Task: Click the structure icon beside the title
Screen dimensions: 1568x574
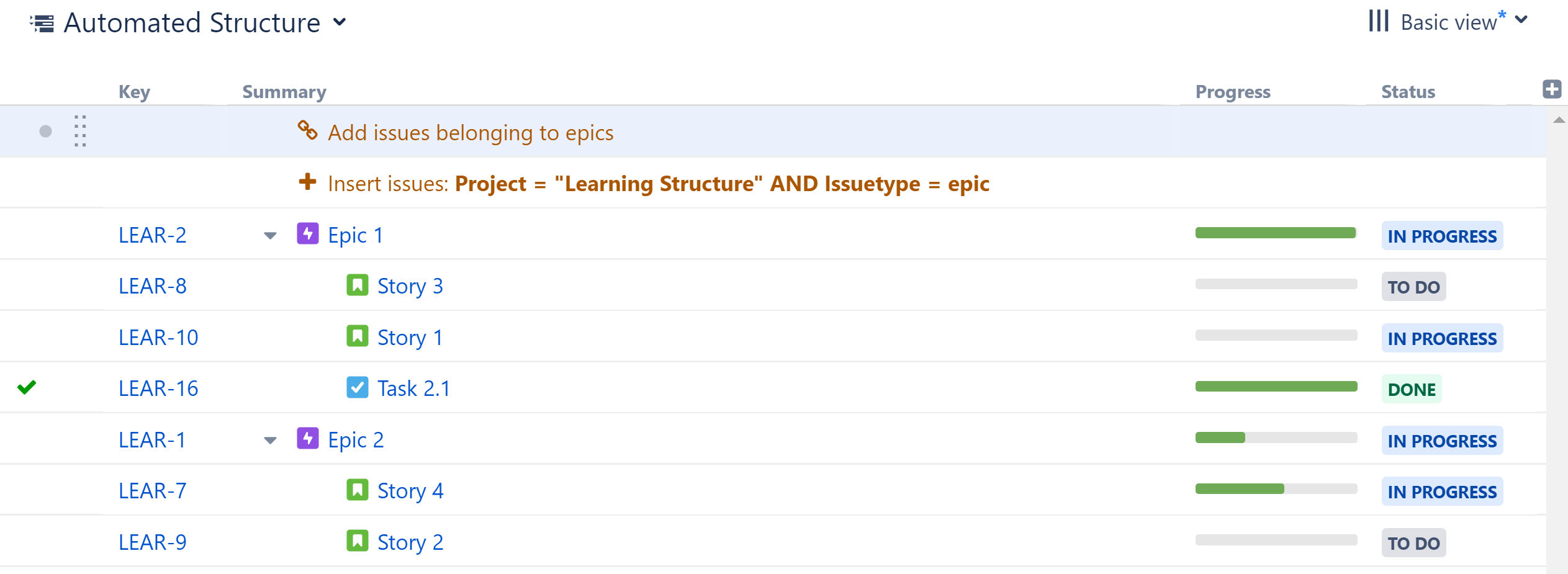Action: [x=42, y=22]
